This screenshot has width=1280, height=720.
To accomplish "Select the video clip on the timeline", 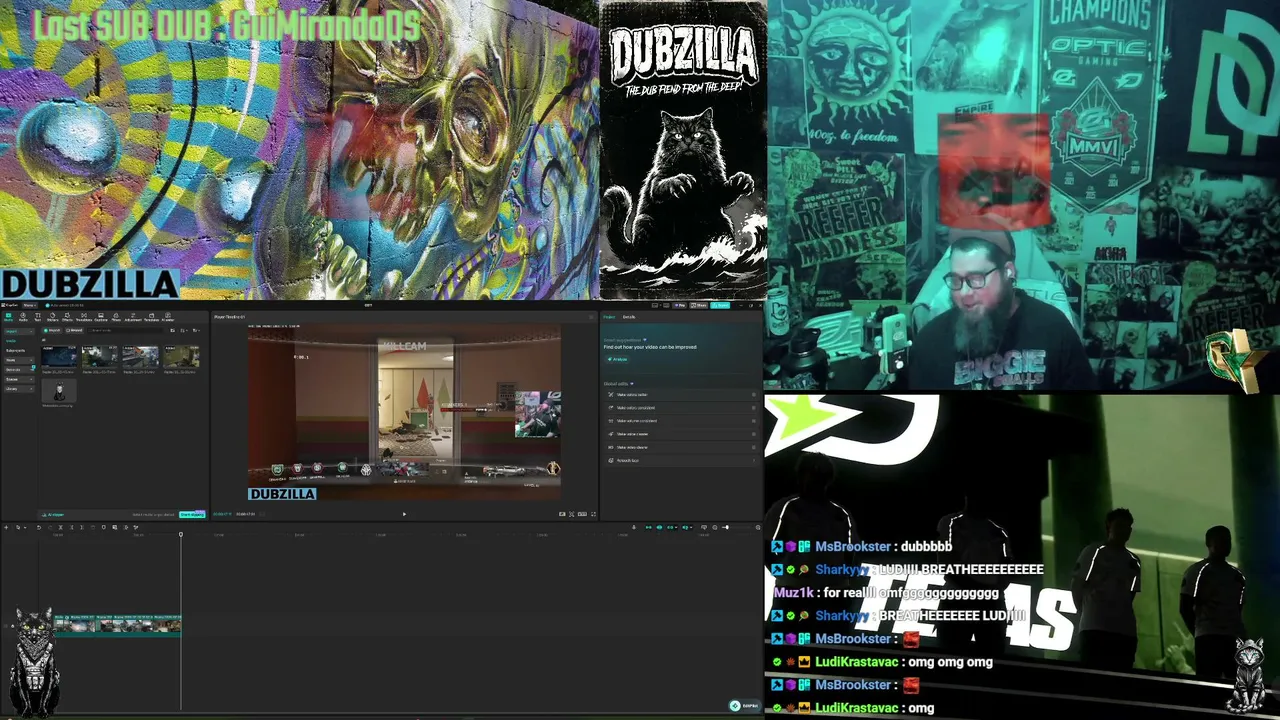I will click(x=117, y=624).
